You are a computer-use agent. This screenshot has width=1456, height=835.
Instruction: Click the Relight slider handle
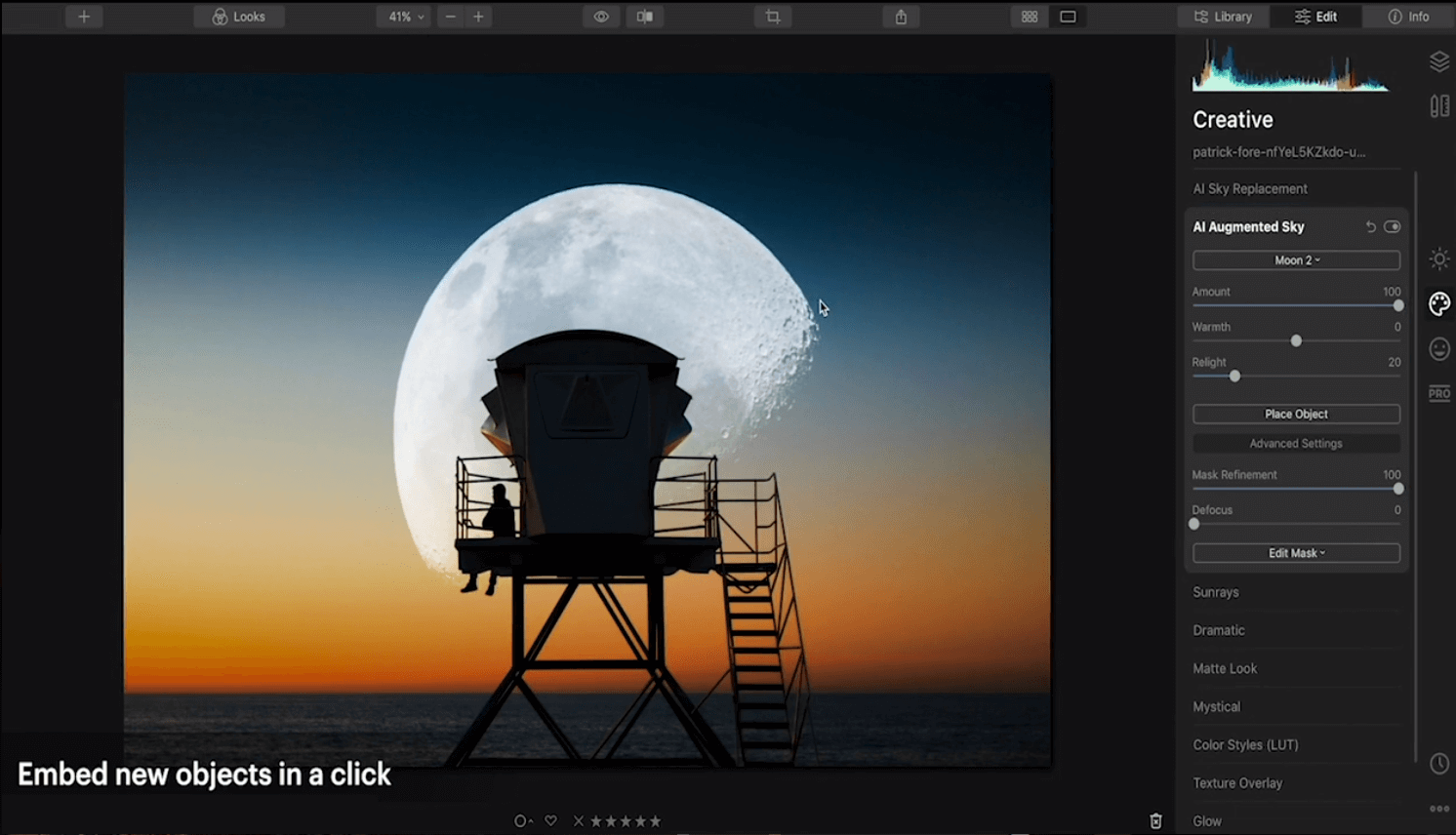coord(1234,376)
